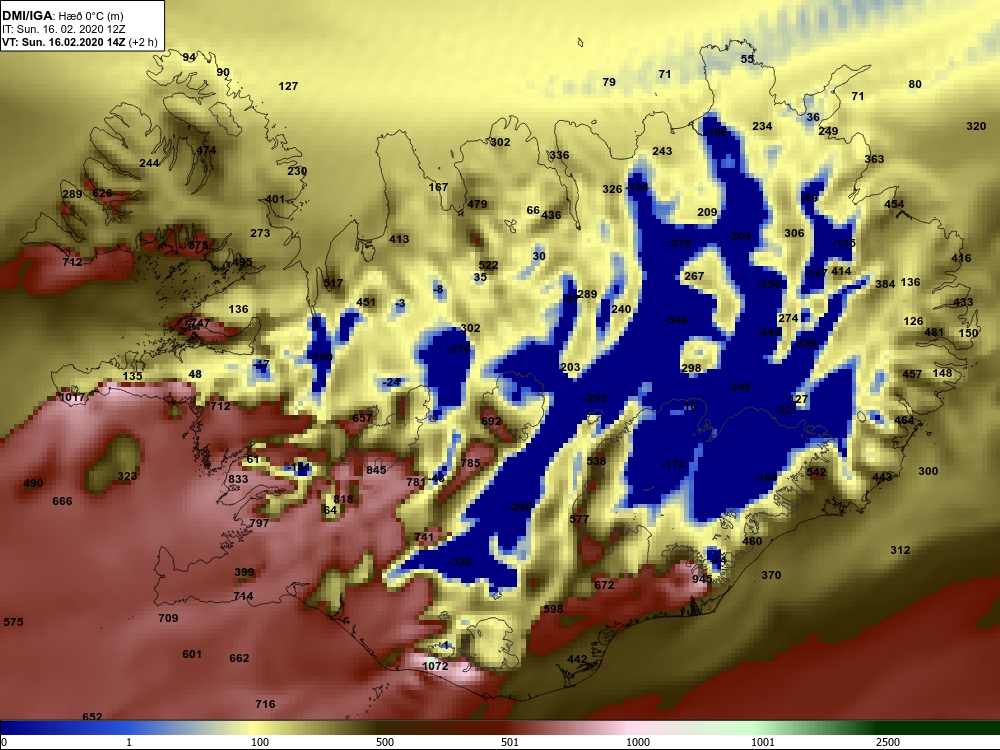Click the map value '1072' on the south coast
This screenshot has width=1000, height=750.
coord(435,666)
